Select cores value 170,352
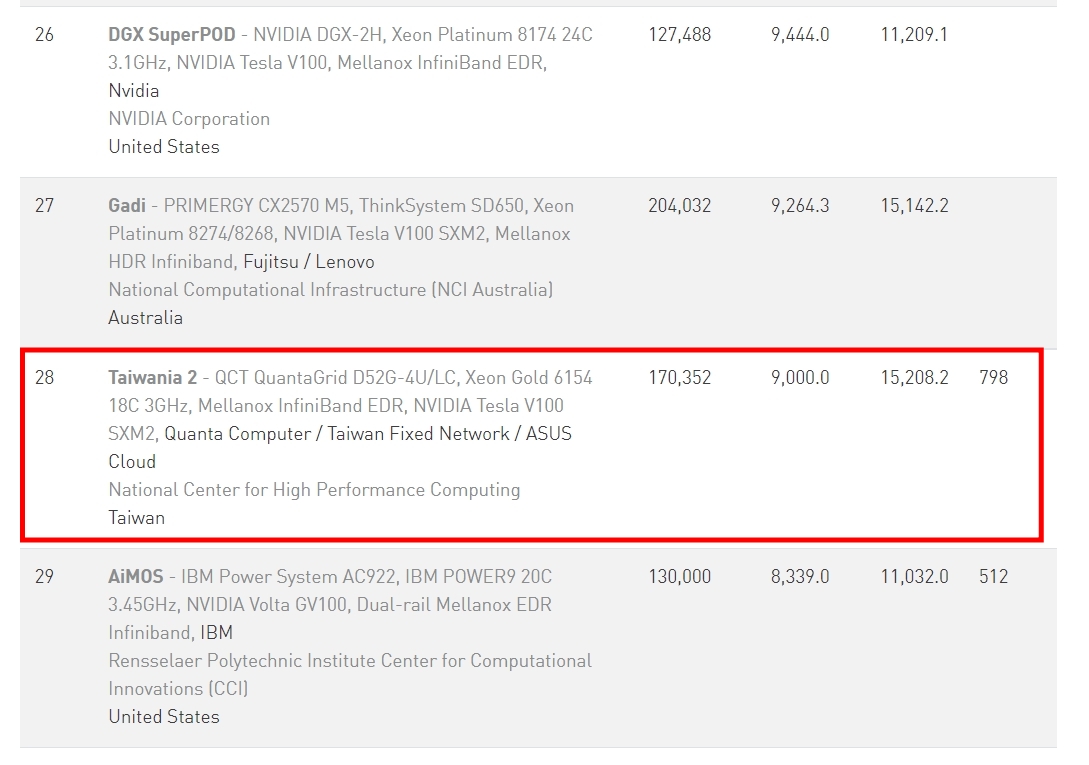This screenshot has height=765, width=1089. pos(679,377)
